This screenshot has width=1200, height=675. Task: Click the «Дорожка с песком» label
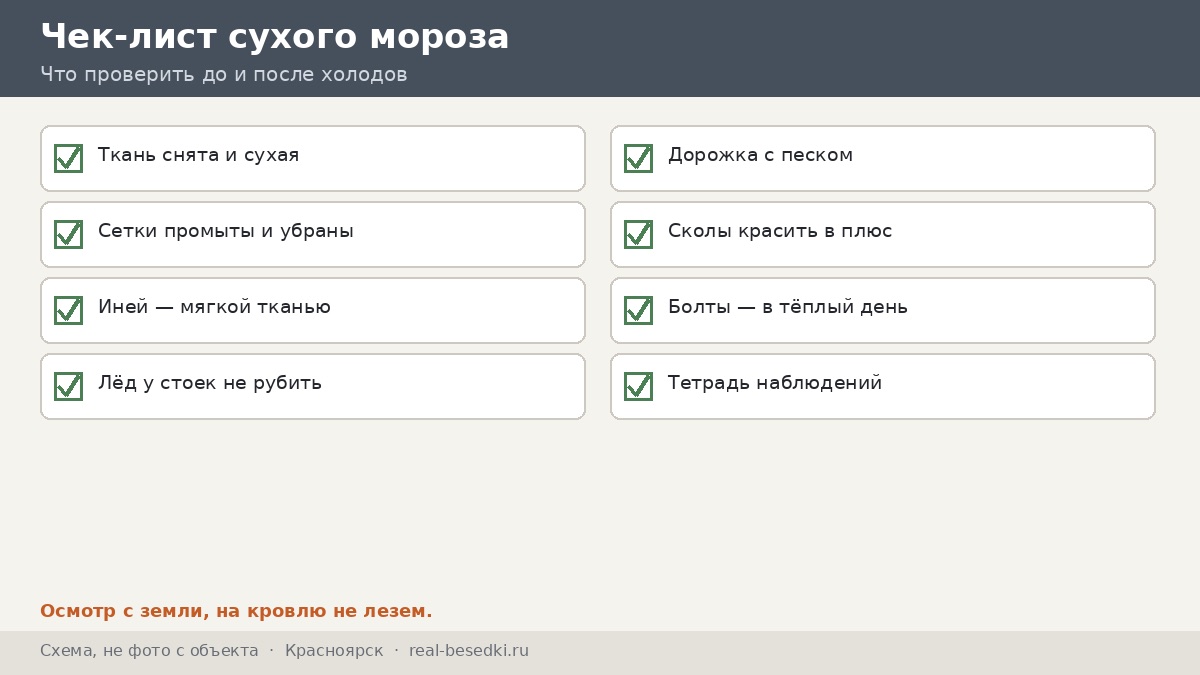coord(760,155)
